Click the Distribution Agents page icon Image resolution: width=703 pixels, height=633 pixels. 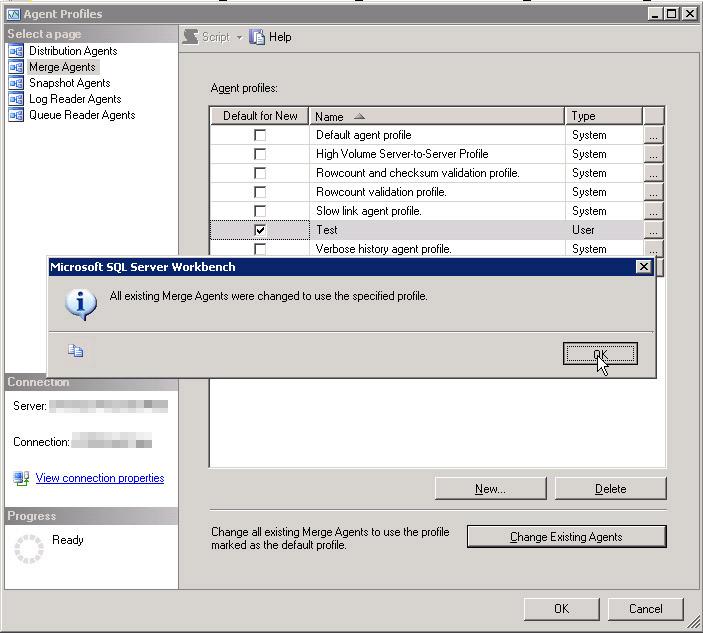[16, 51]
